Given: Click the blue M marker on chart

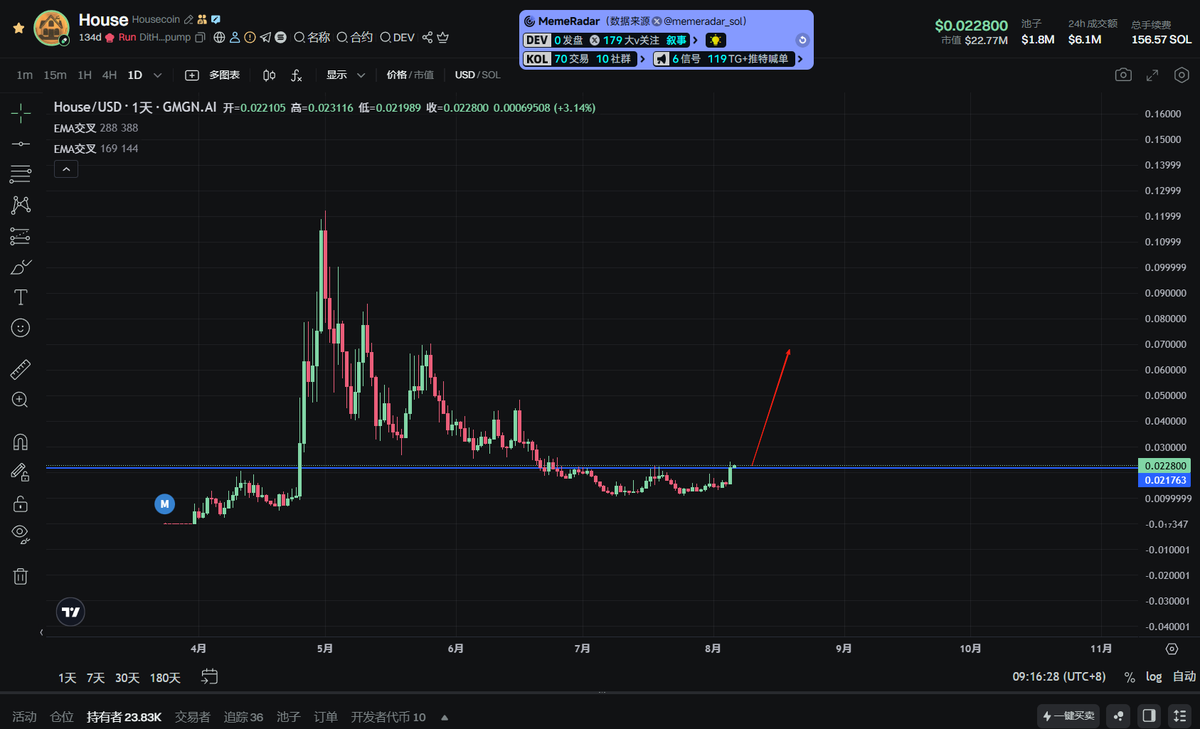Looking at the screenshot, I should pos(164,504).
